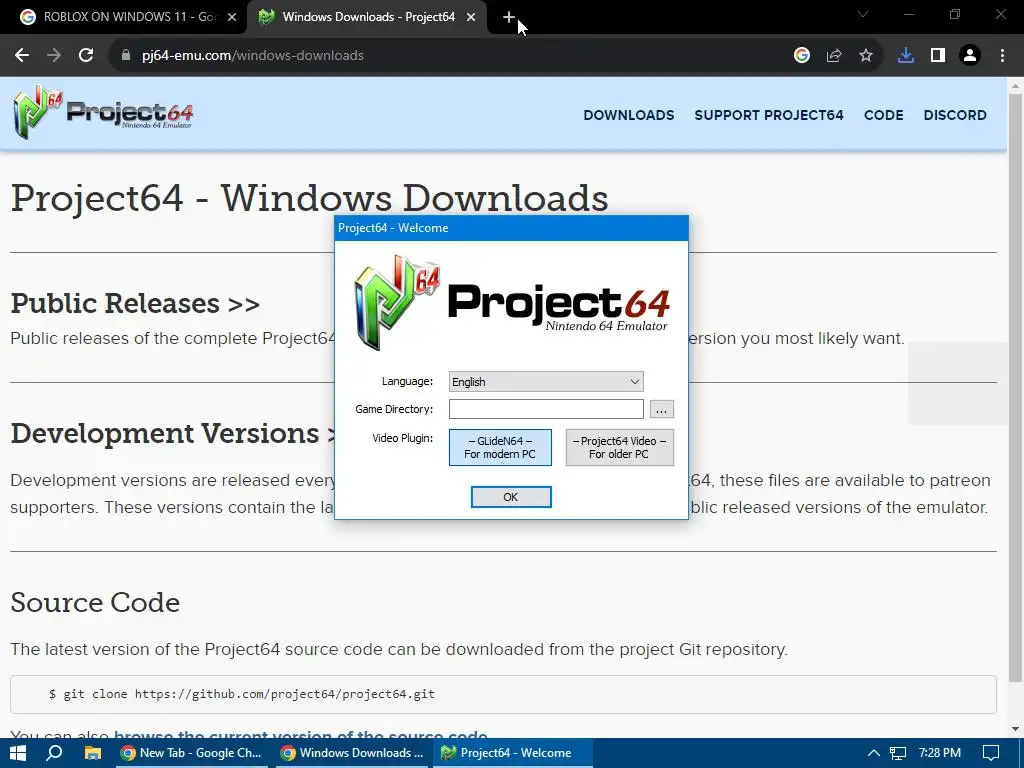
Task: Close the ROBLOX ON WINDOWS 11 tab
Action: pos(232,18)
